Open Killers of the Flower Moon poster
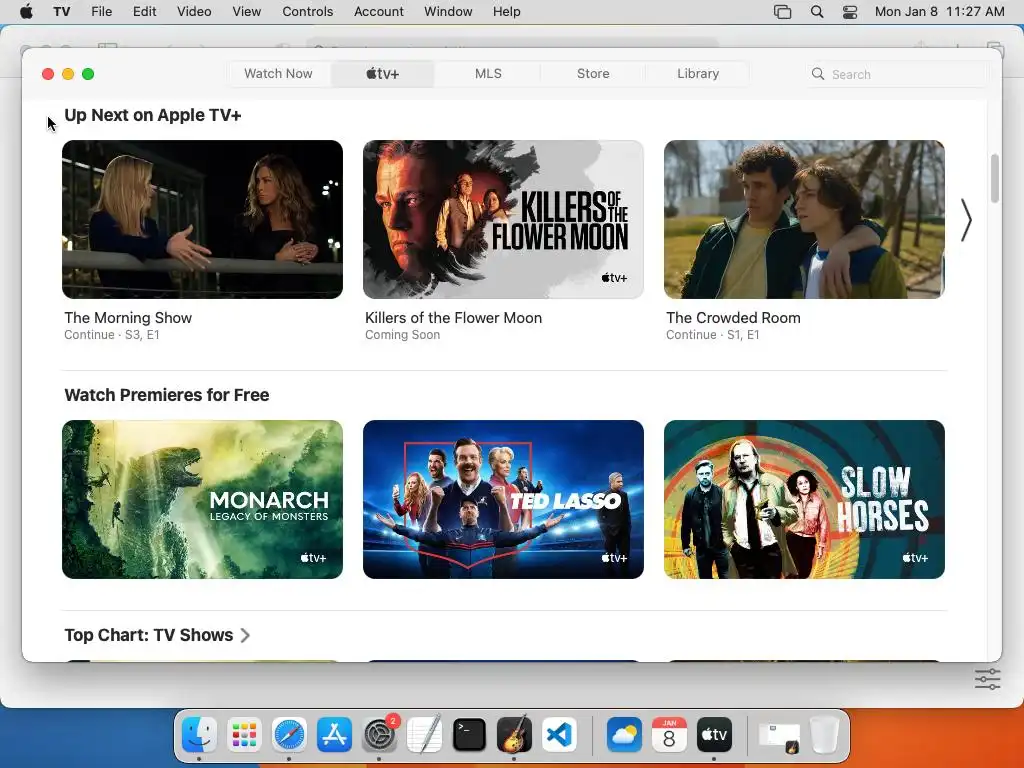This screenshot has height=768, width=1024. [504, 219]
